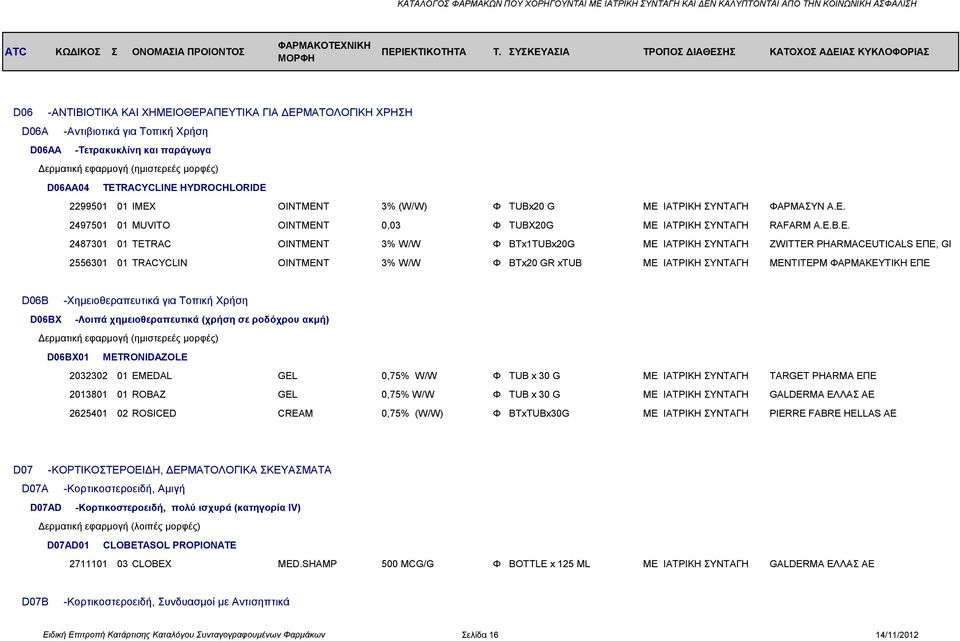This screenshot has height=641, width=960.
Task: Select the 500 MCG/G strength
Action: pos(408,564)
